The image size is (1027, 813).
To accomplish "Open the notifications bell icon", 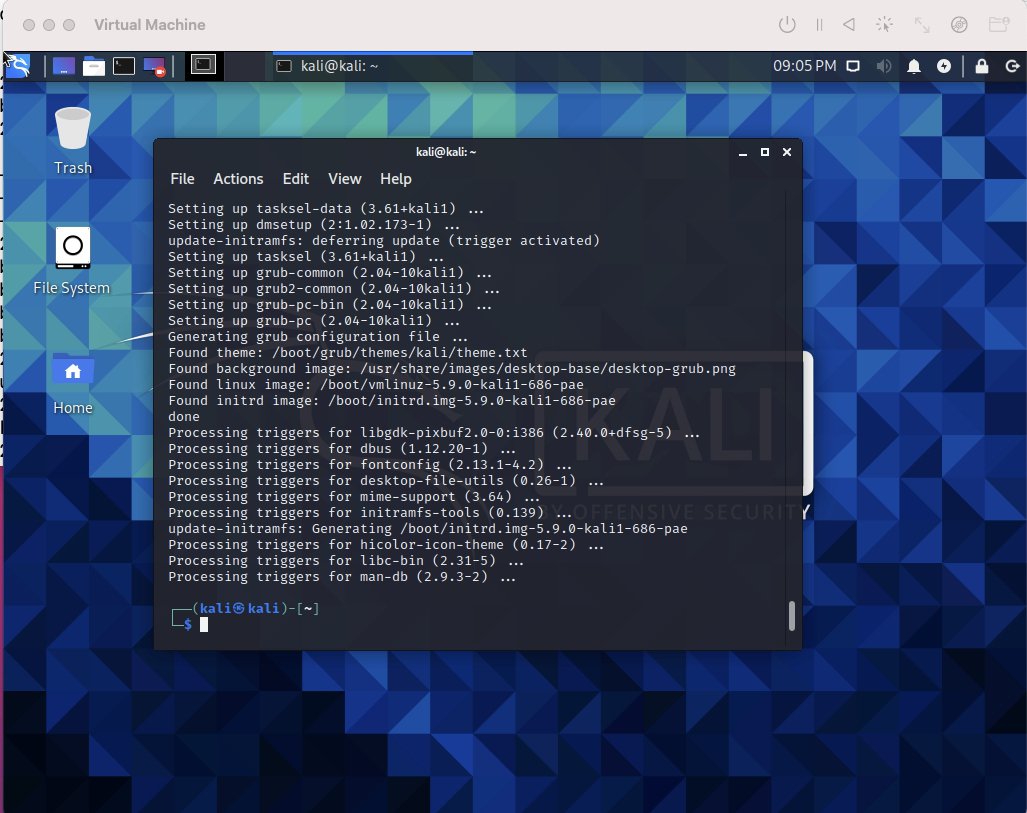I will click(x=914, y=66).
